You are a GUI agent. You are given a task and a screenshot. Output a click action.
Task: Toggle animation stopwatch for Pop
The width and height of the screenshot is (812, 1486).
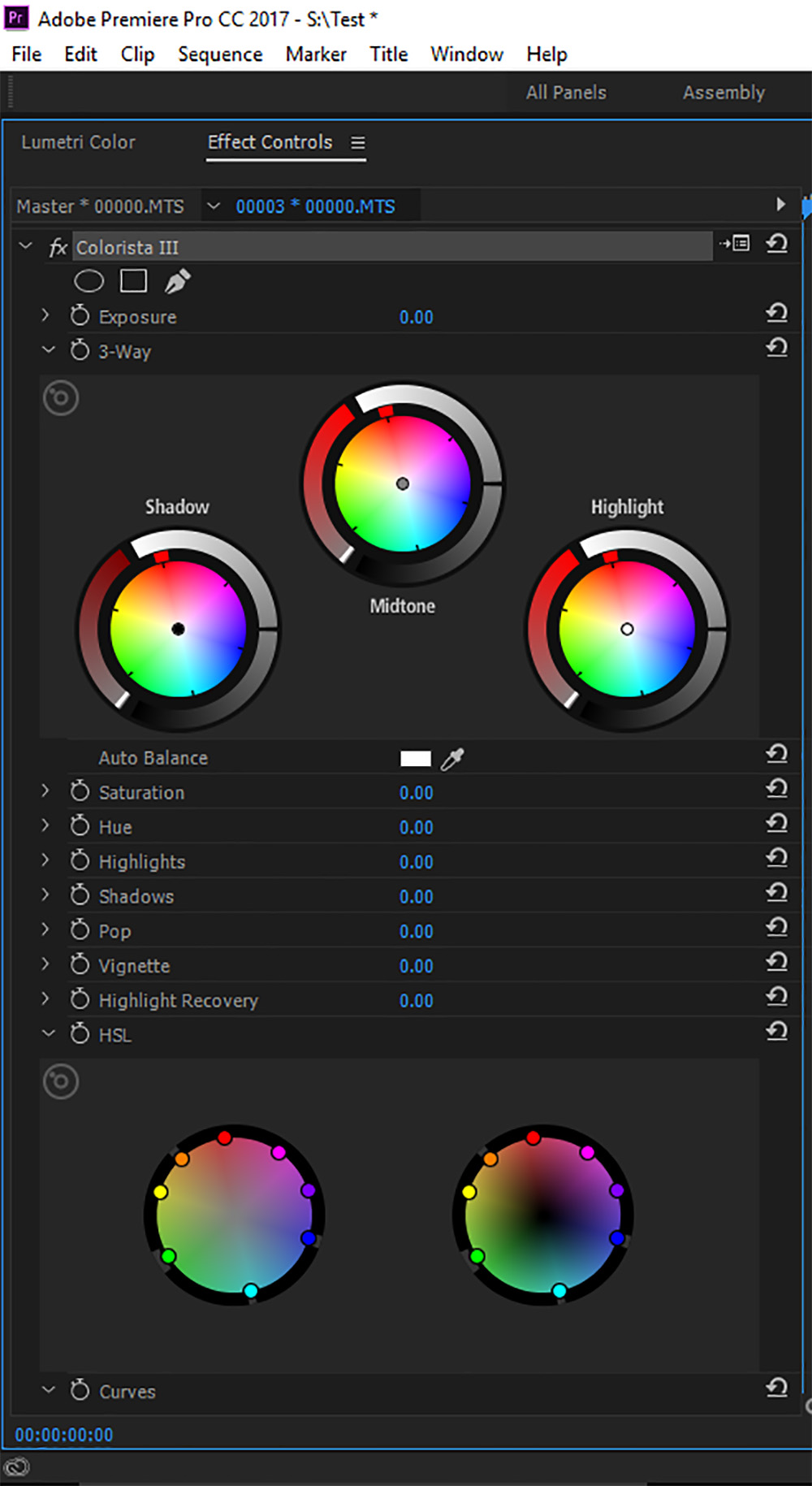80,929
